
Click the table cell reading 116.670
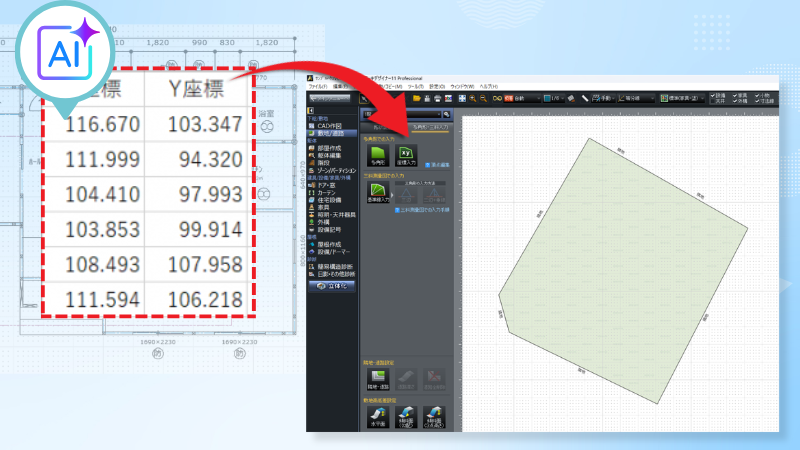(102, 124)
